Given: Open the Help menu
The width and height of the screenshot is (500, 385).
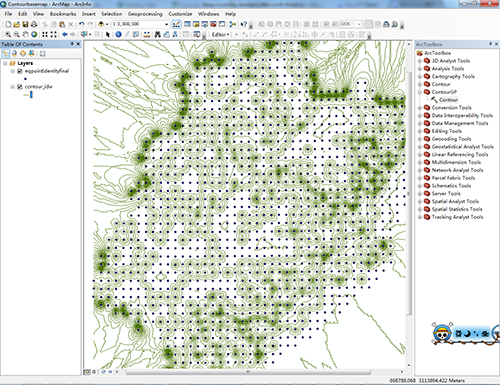Looking at the screenshot, I should tap(230, 14).
